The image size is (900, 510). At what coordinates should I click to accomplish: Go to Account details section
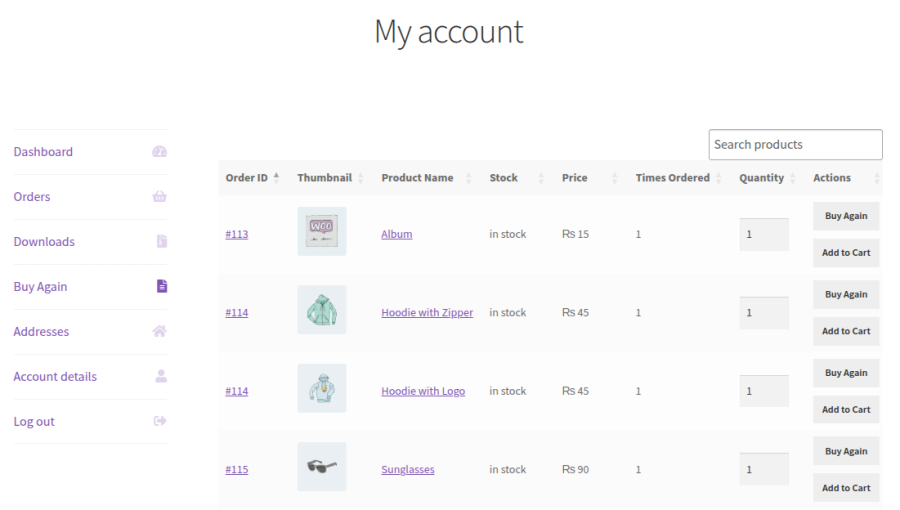coord(55,377)
